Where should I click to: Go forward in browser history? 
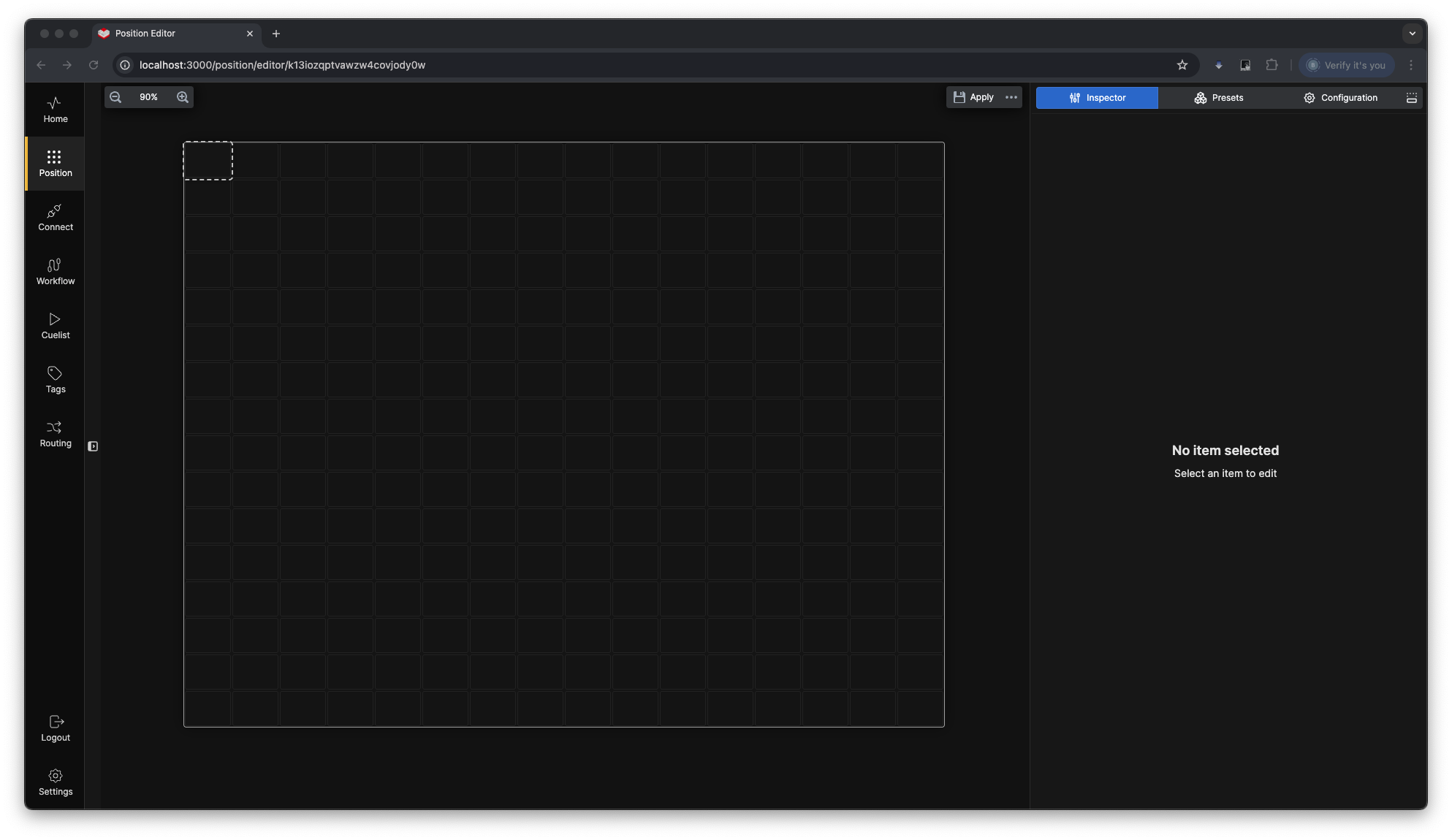pyautogui.click(x=67, y=65)
